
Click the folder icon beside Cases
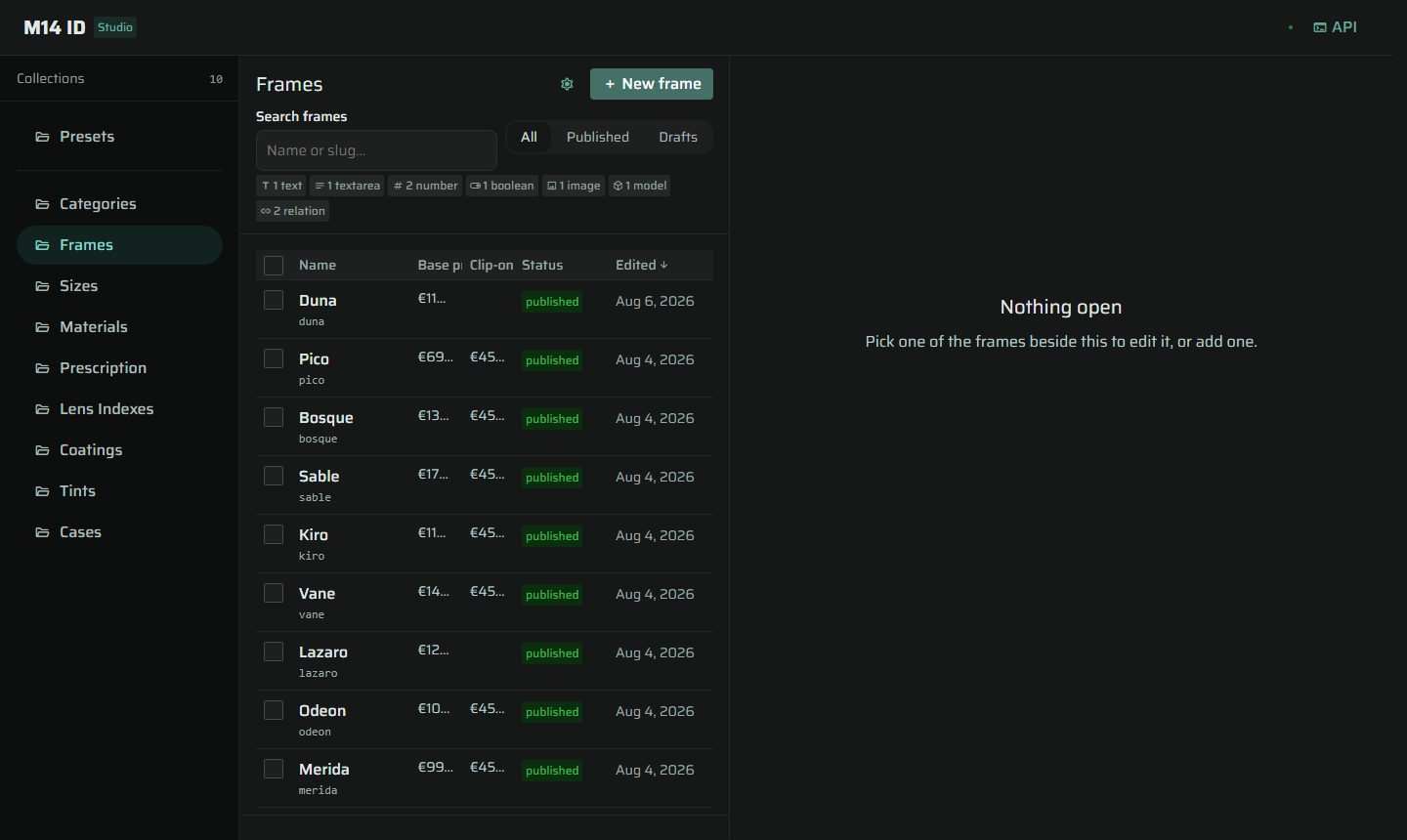pyautogui.click(x=42, y=532)
